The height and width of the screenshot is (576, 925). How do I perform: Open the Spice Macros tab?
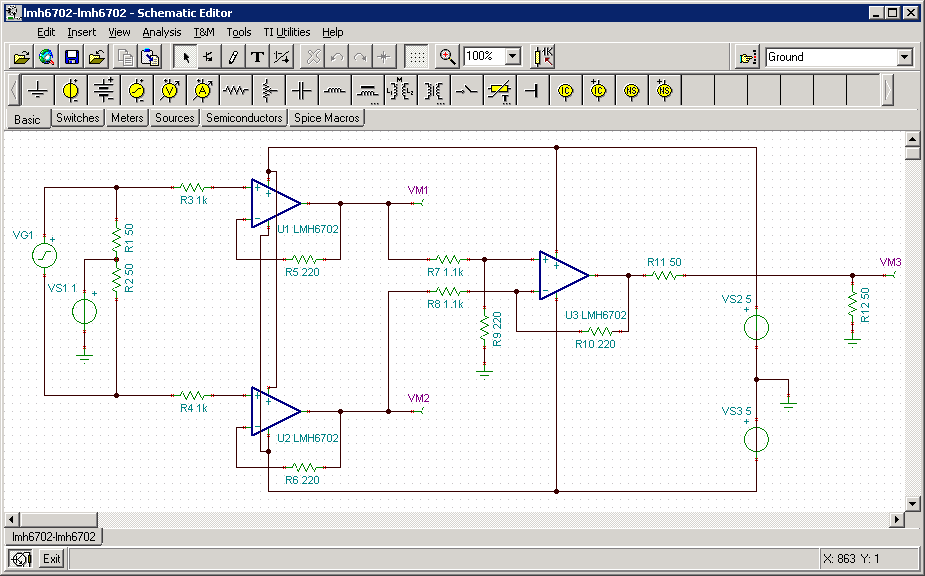coord(327,118)
